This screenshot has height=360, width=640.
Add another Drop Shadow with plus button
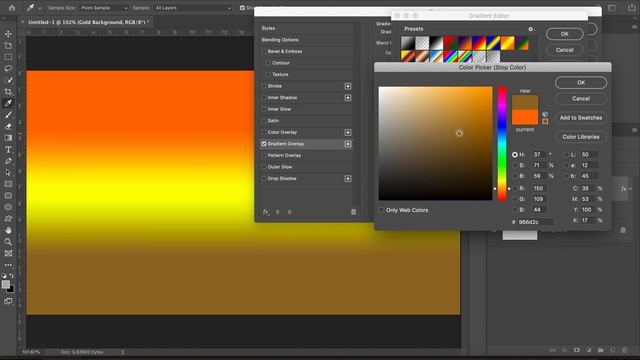348,178
